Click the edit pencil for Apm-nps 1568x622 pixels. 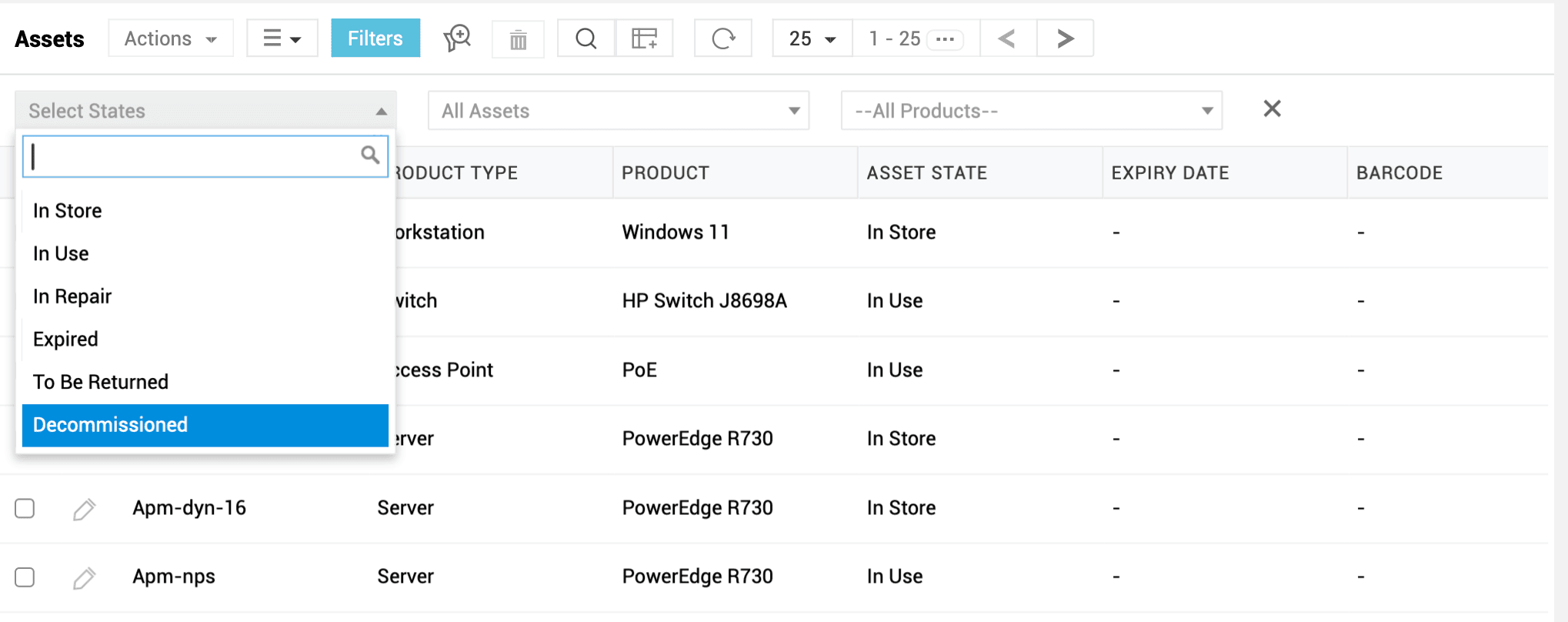(84, 577)
